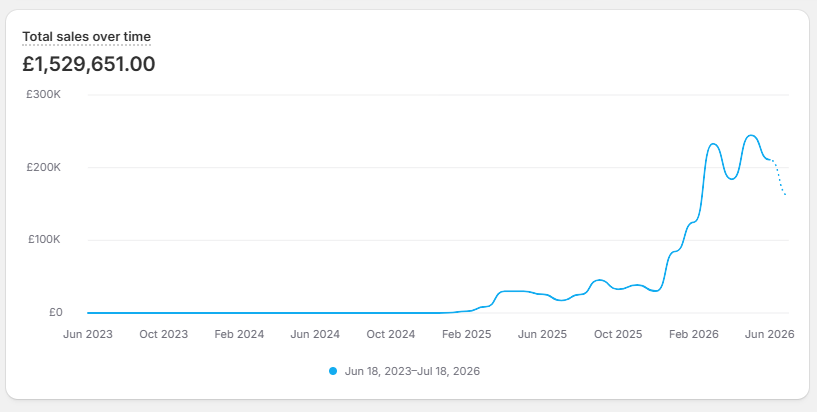Click the £1,529,651.00 total sales figure
Screen dimensions: 817x412
click(x=89, y=64)
